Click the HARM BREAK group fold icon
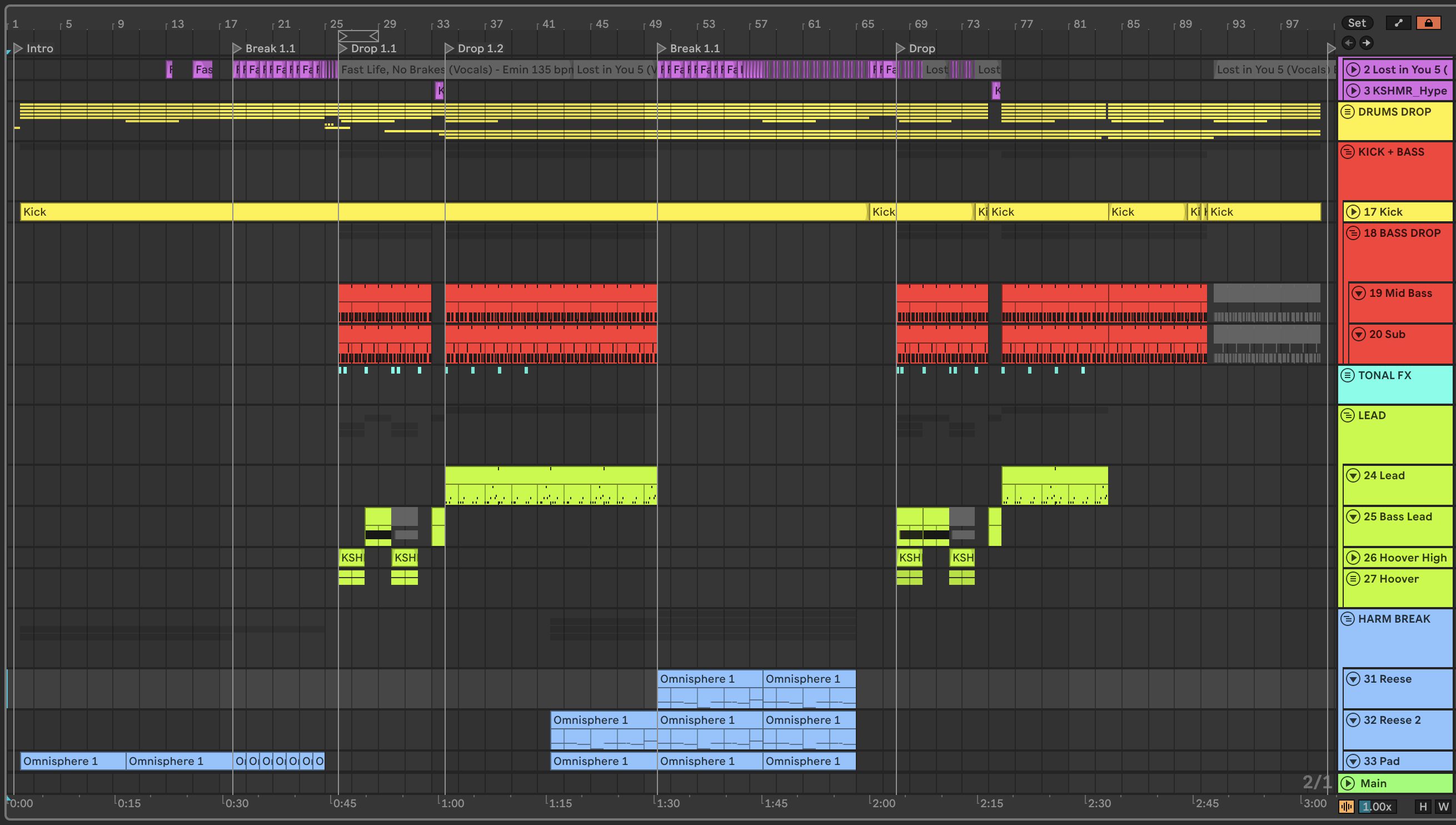 click(1348, 619)
